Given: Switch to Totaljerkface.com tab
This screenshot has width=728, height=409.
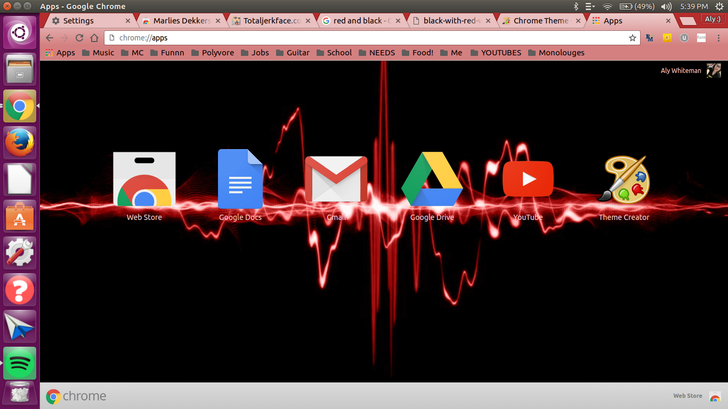Looking at the screenshot, I should [x=272, y=21].
